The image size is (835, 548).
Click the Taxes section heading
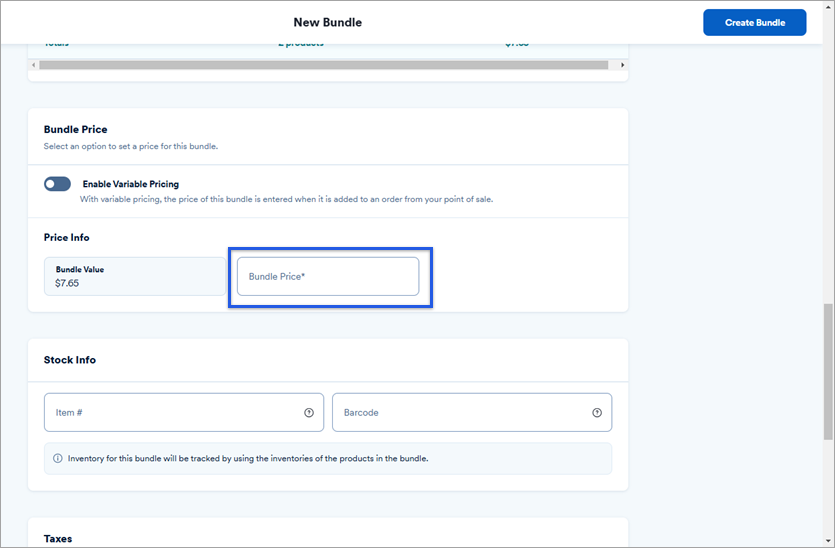[58, 538]
